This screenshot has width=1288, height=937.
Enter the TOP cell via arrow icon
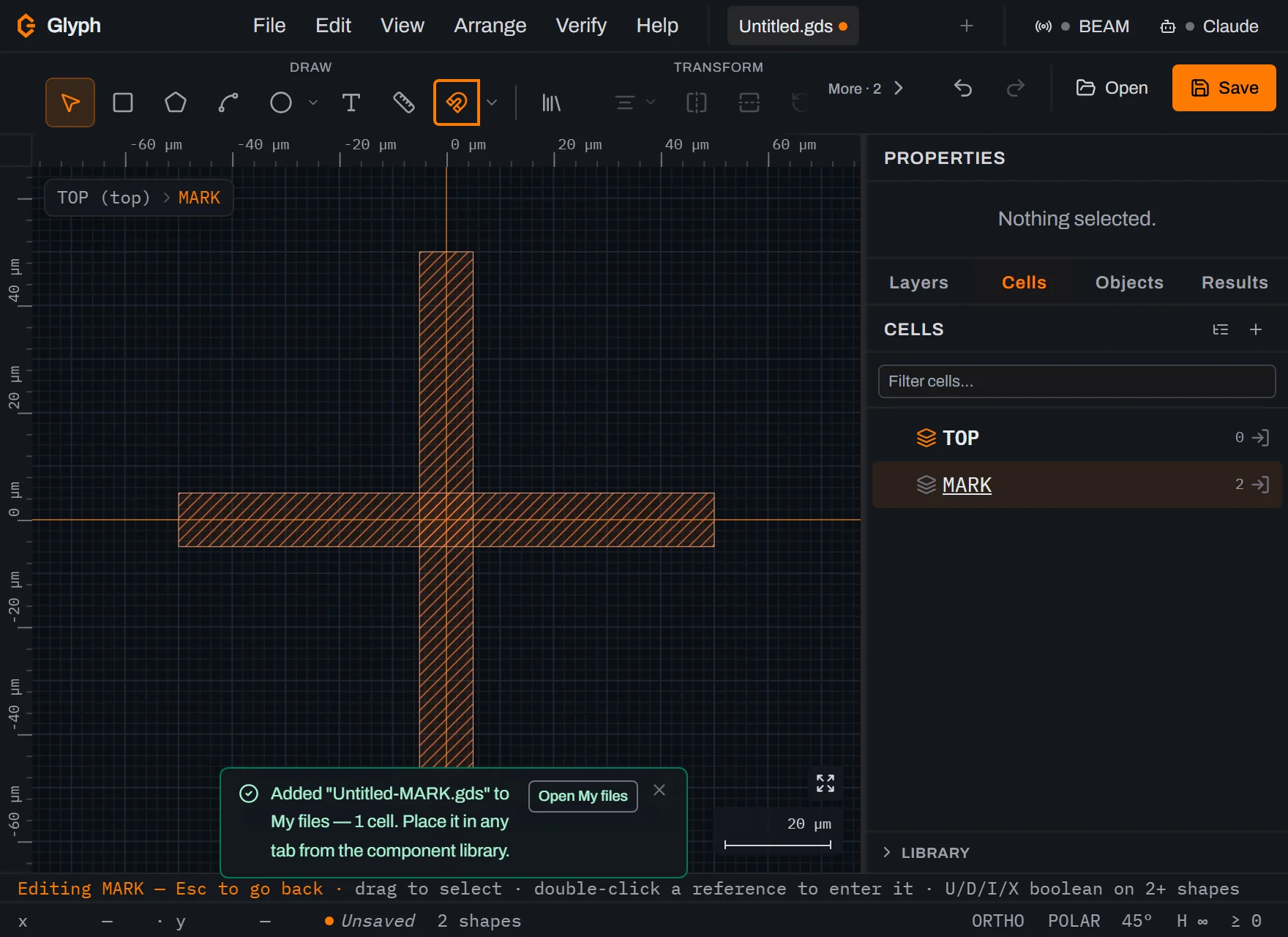pyautogui.click(x=1260, y=438)
